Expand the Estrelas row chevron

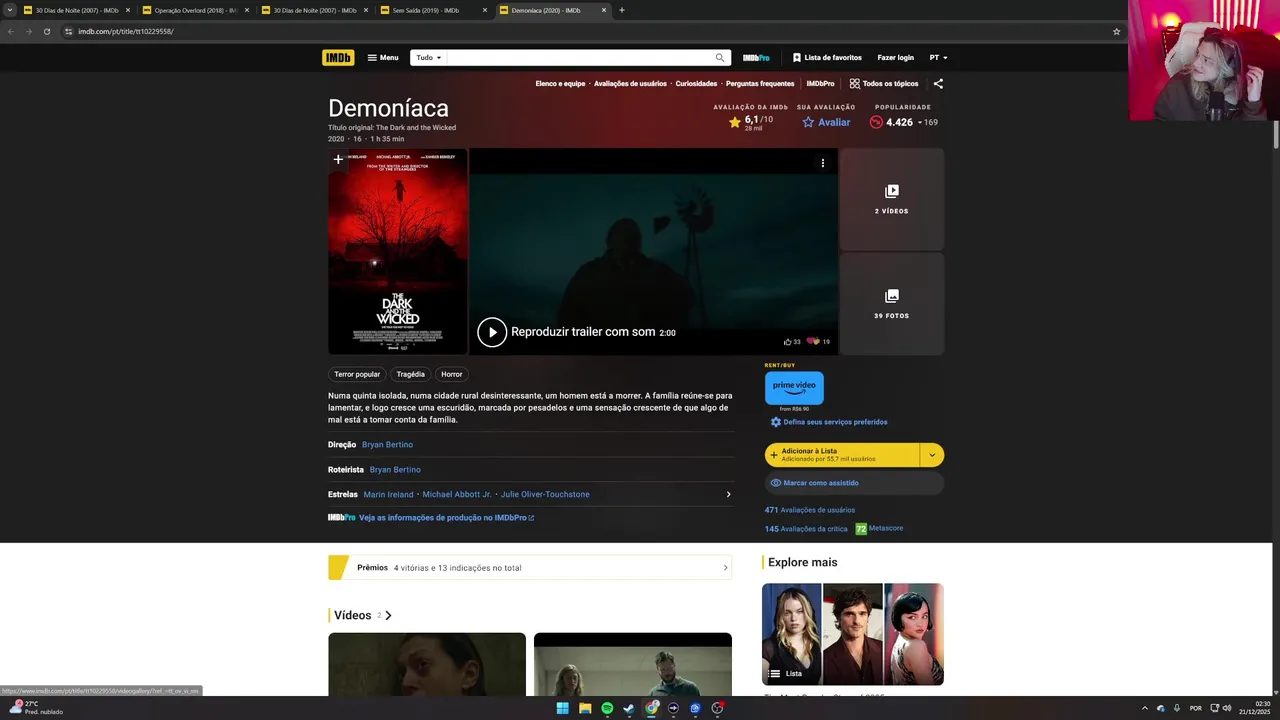tap(728, 494)
